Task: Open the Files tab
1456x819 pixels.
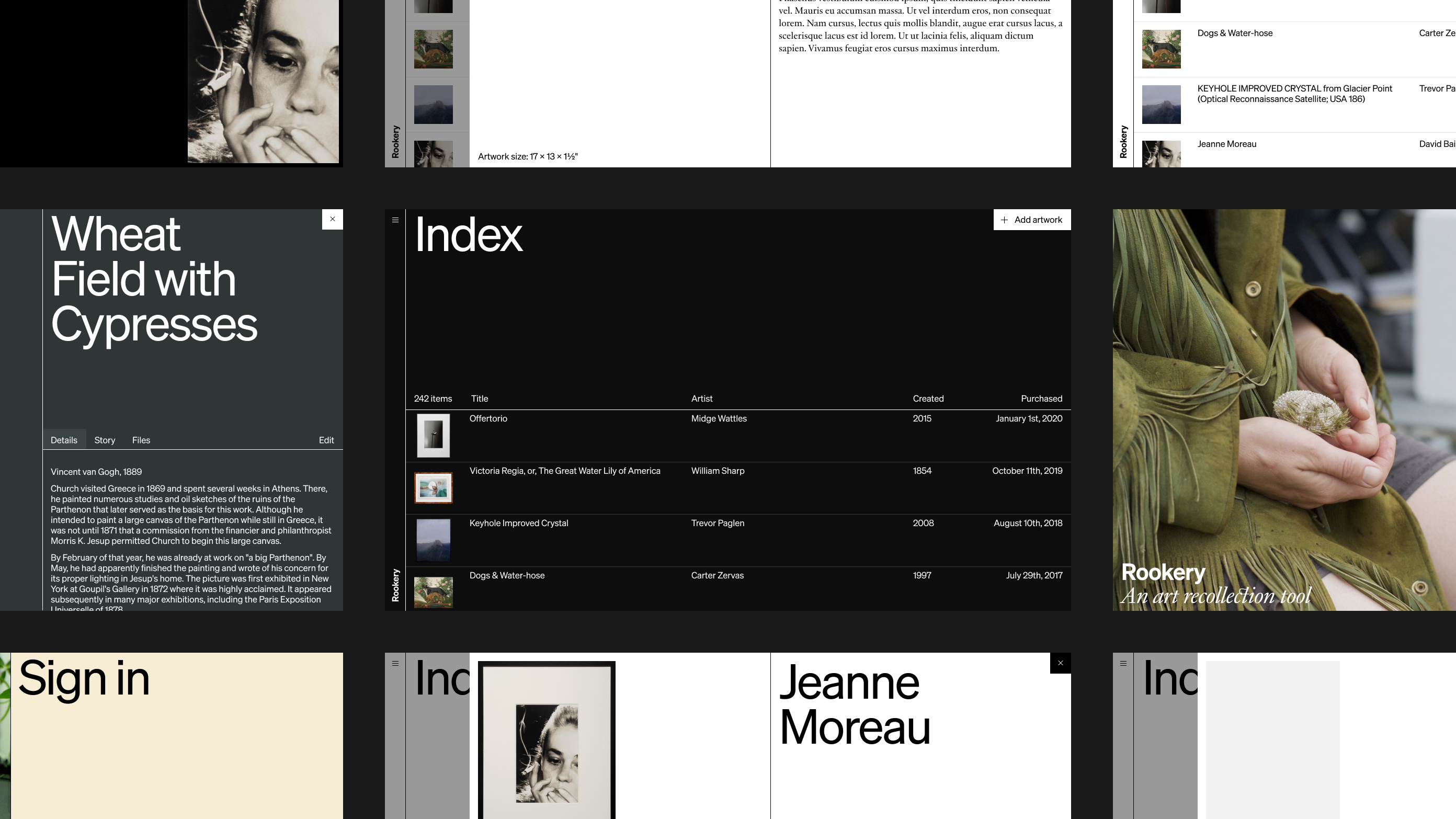Action: [141, 440]
